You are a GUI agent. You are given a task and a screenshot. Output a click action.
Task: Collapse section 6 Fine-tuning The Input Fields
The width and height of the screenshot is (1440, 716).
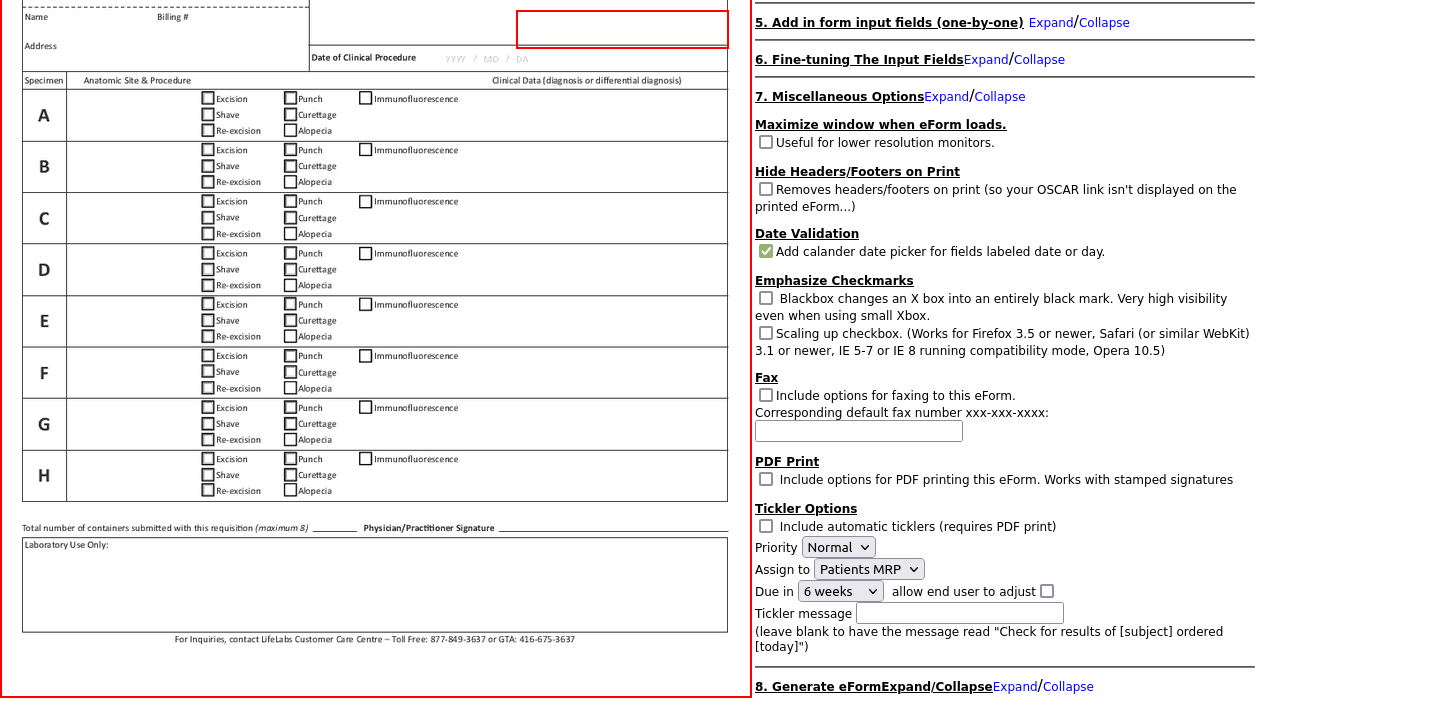1039,60
